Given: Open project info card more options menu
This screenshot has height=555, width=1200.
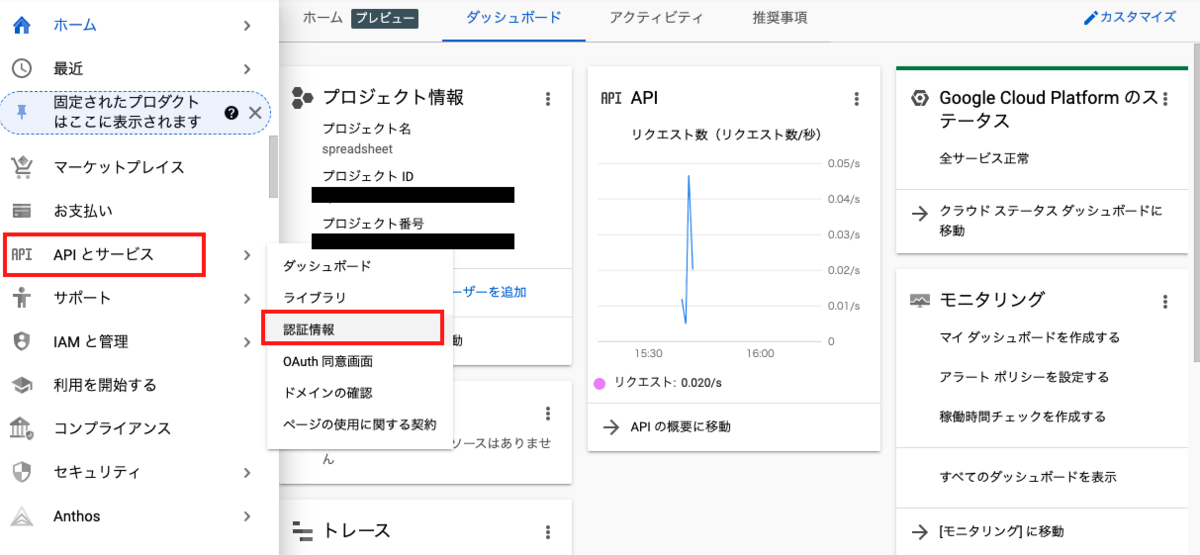Looking at the screenshot, I should point(548,98).
